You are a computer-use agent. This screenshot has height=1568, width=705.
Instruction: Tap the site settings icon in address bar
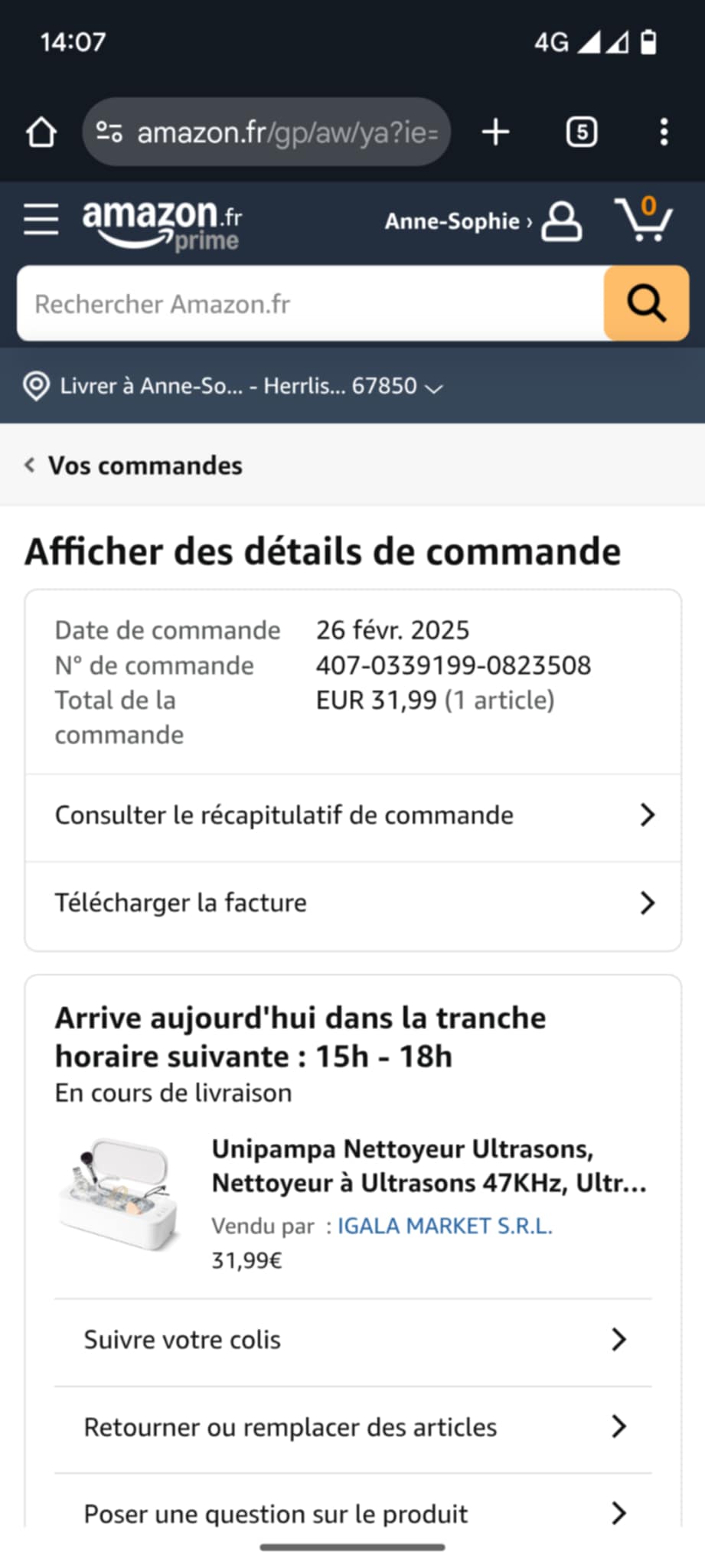pos(109,132)
